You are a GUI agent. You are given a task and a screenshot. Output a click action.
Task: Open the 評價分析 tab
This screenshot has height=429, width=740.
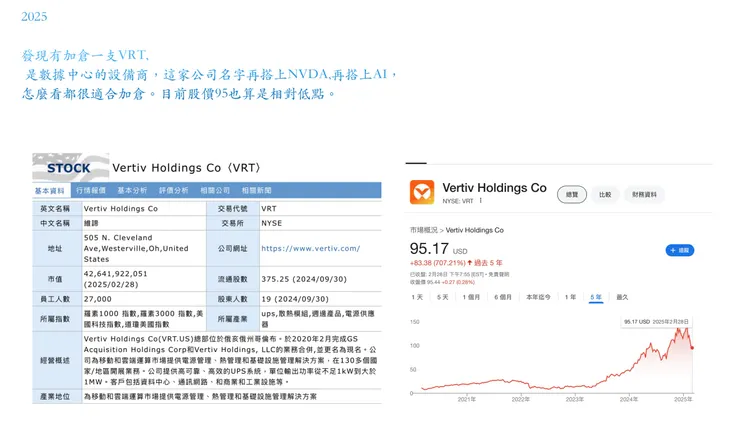point(173,190)
